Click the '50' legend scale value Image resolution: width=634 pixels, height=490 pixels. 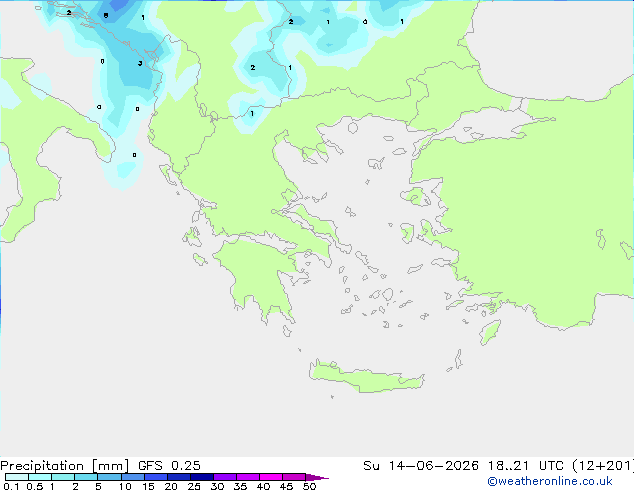click(x=309, y=486)
